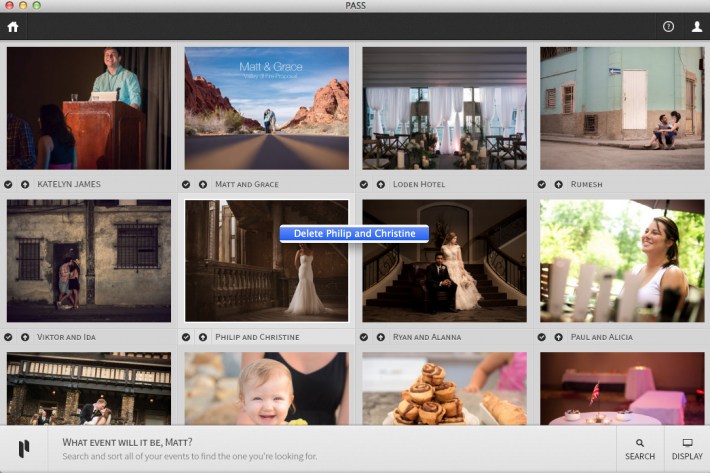
Task: Toggle the checkmark for Rumesh event
Action: 542,184
